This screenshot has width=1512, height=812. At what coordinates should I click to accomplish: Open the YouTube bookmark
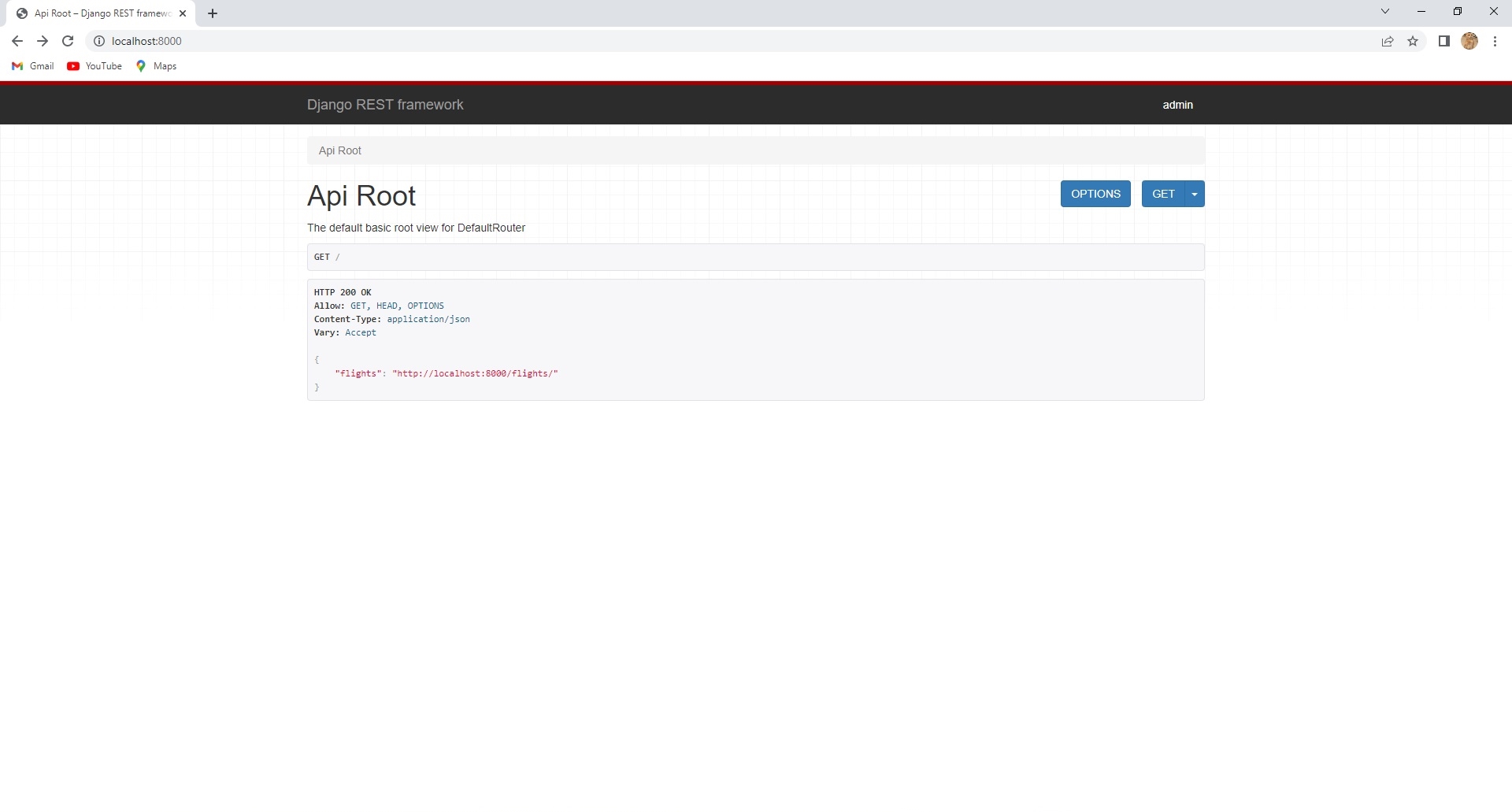coord(94,66)
